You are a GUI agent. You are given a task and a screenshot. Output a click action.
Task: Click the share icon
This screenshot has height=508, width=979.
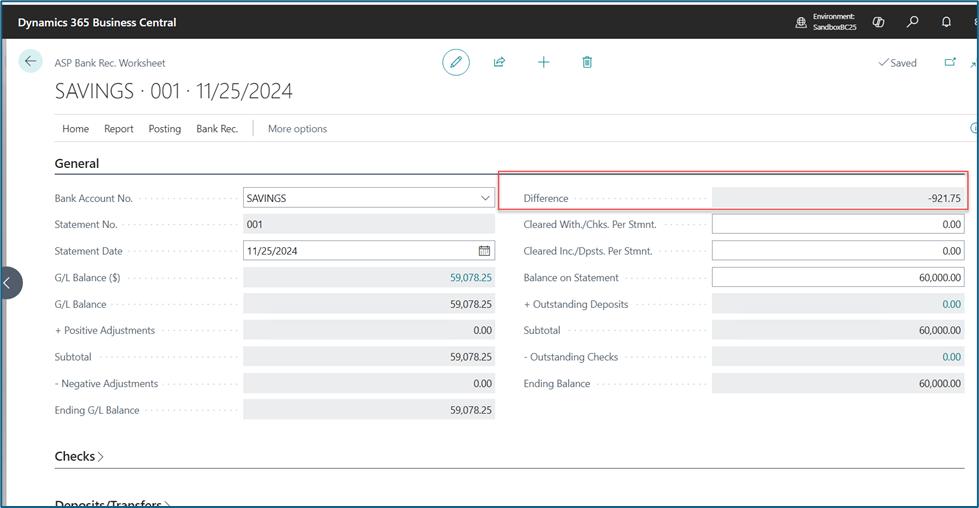point(499,62)
